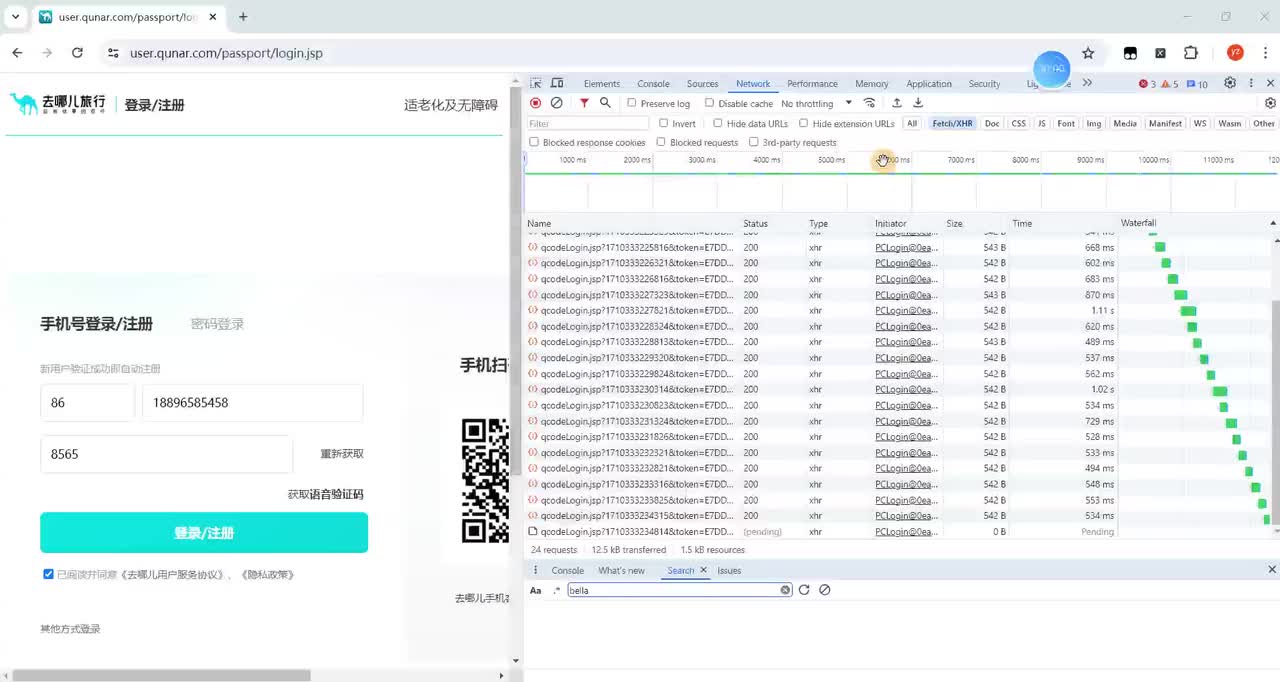This screenshot has width=1280, height=682.
Task: Open network search magnifier icon
Action: coord(605,103)
